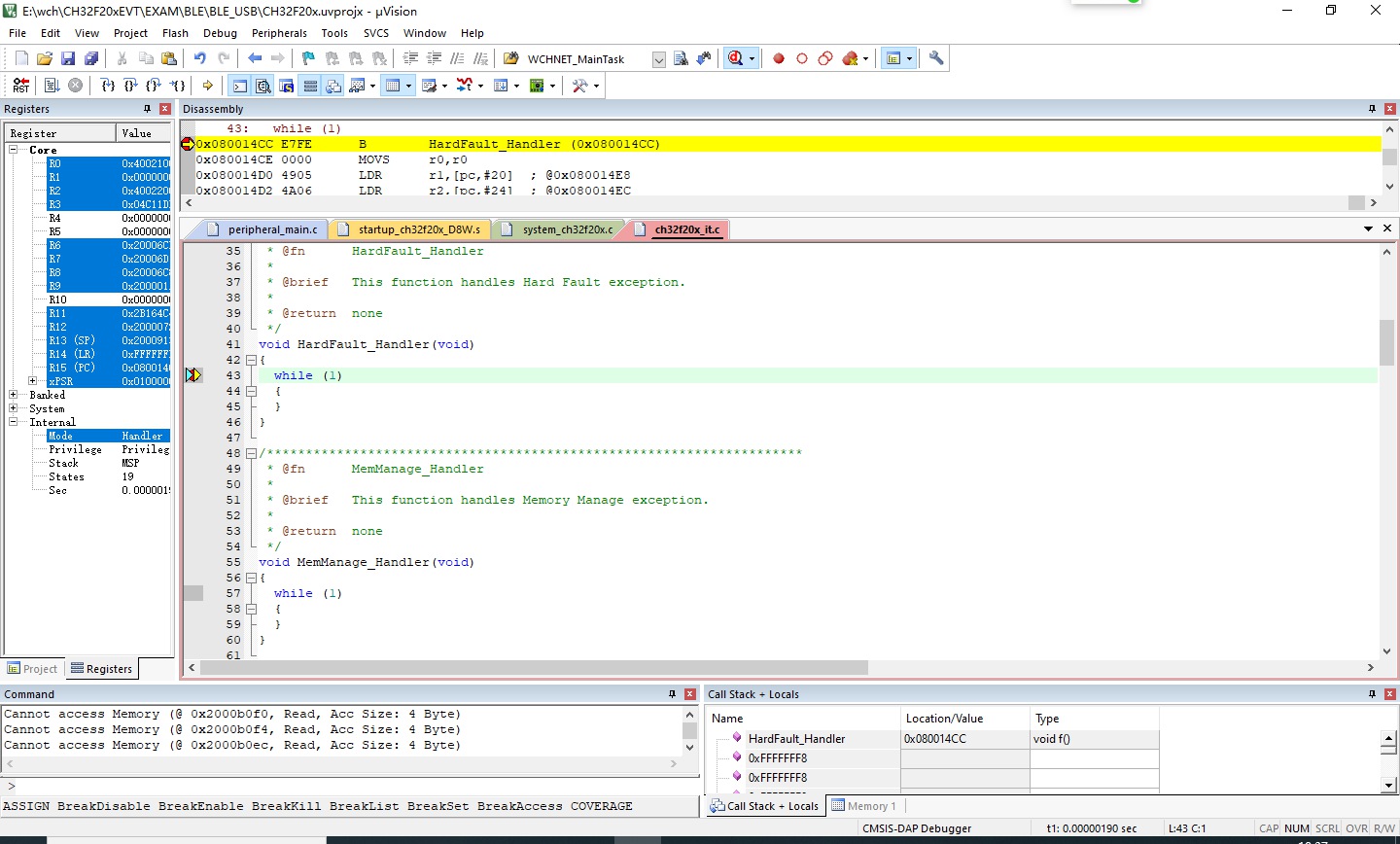Open the Memory Windows dropdown arrow
Viewport: 1400px width, 844px height.
click(408, 86)
